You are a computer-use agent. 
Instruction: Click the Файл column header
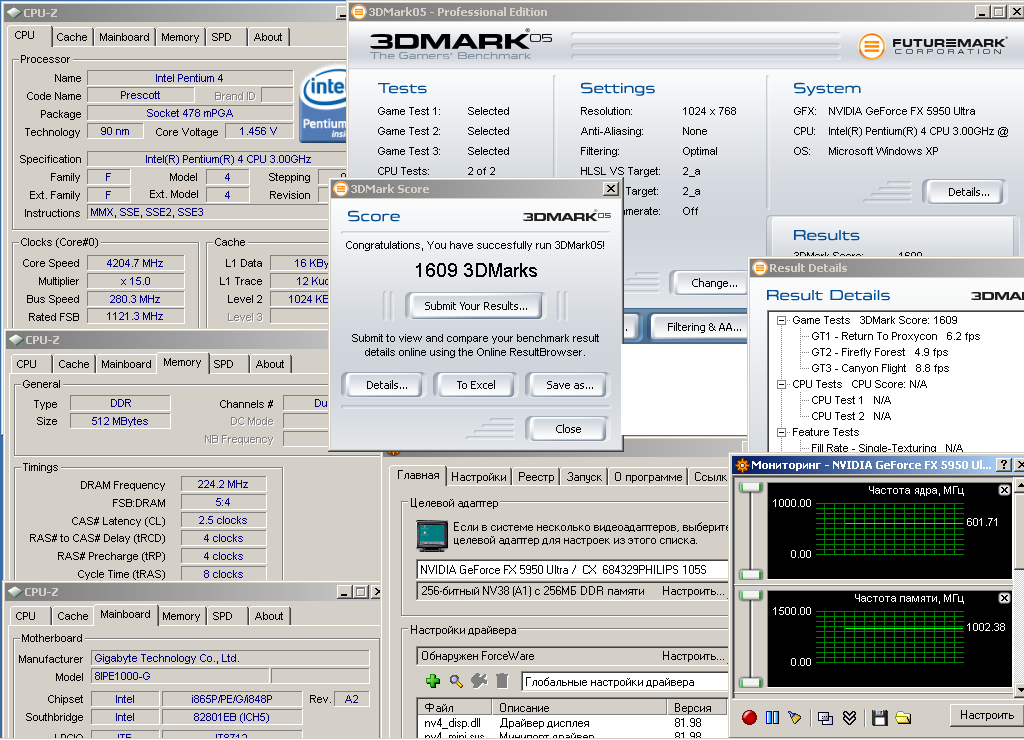click(x=455, y=707)
